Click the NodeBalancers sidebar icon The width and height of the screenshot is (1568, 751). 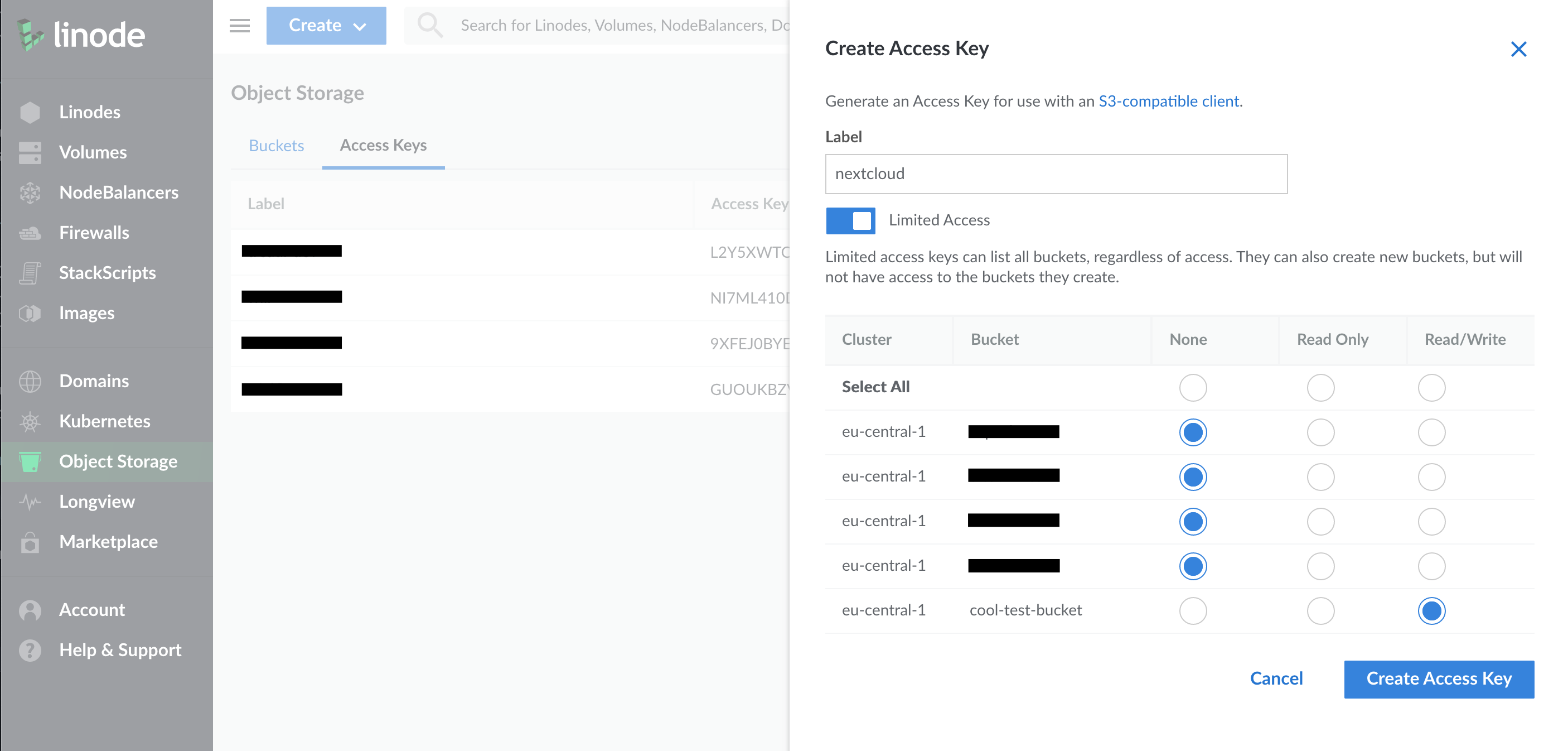click(x=30, y=192)
